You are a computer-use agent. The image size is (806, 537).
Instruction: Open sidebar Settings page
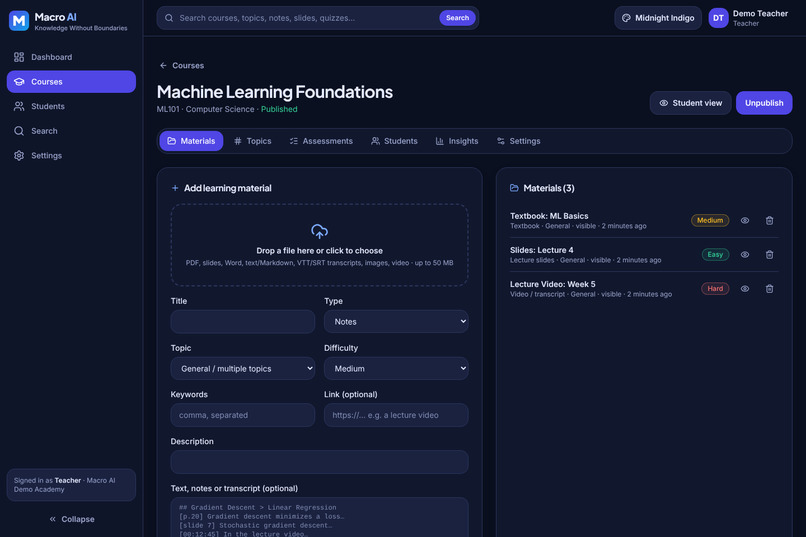click(71, 156)
